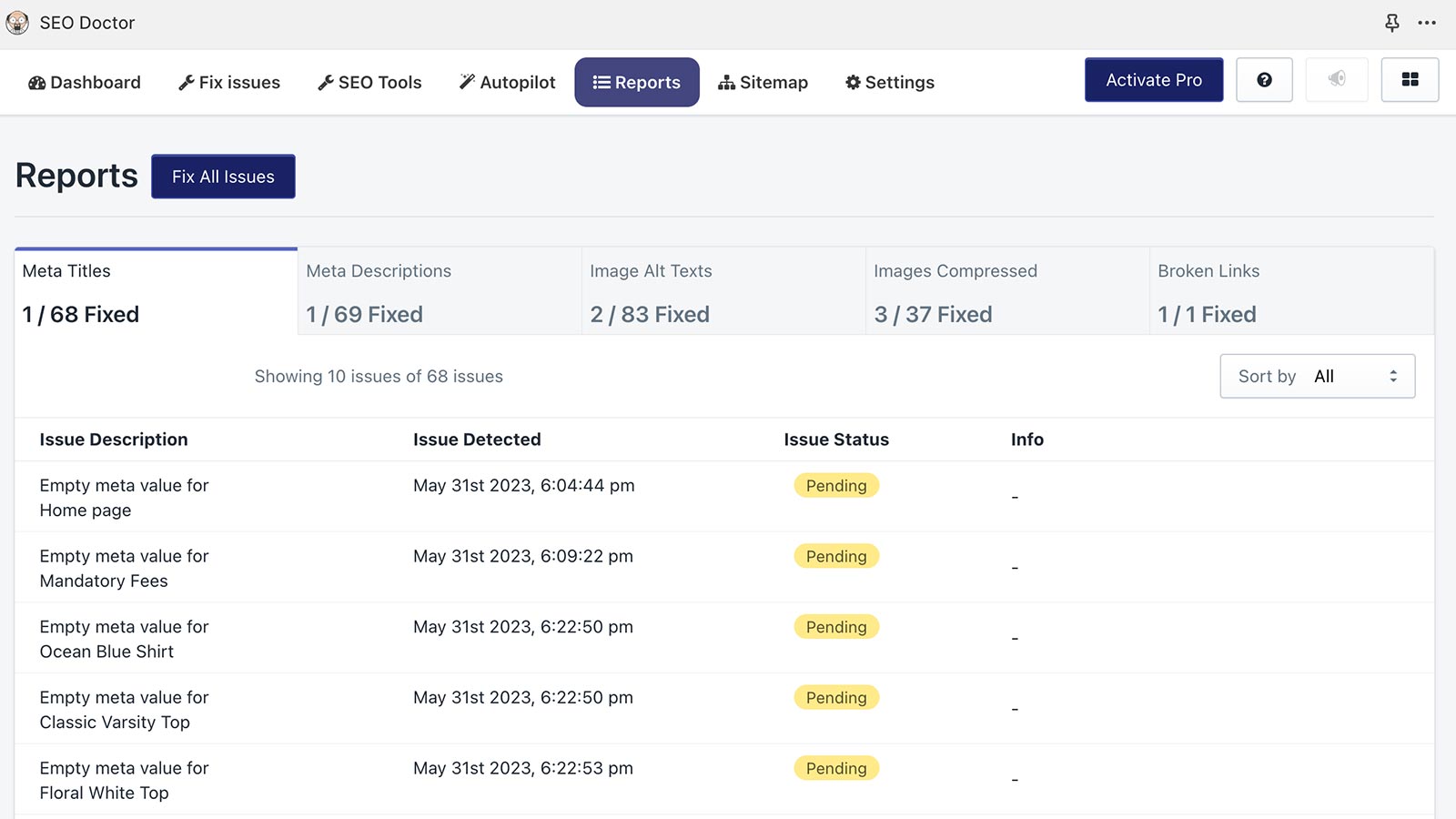
Task: Click the help question mark icon
Action: (x=1264, y=80)
